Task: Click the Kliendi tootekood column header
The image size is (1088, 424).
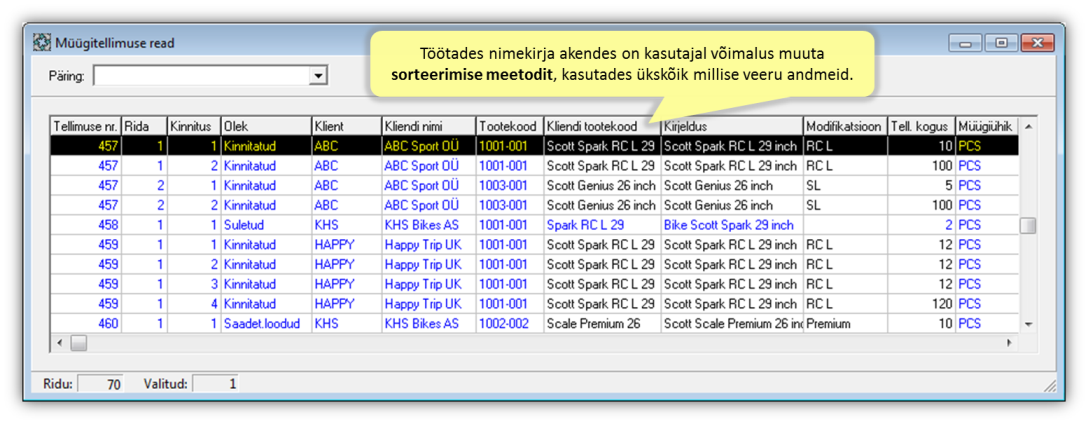Action: (602, 127)
